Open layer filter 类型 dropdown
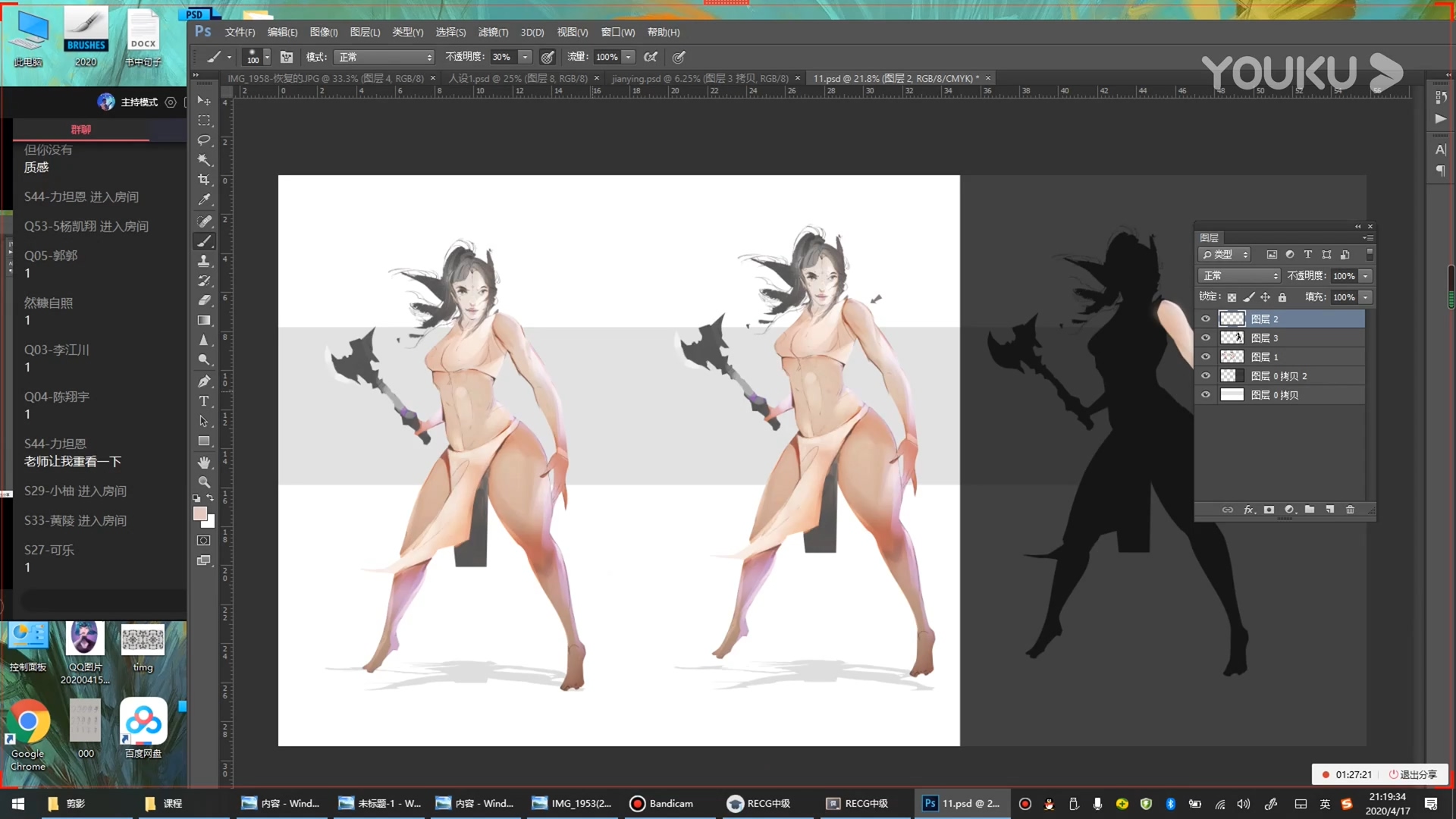Image resolution: width=1456 pixels, height=819 pixels. click(1225, 255)
